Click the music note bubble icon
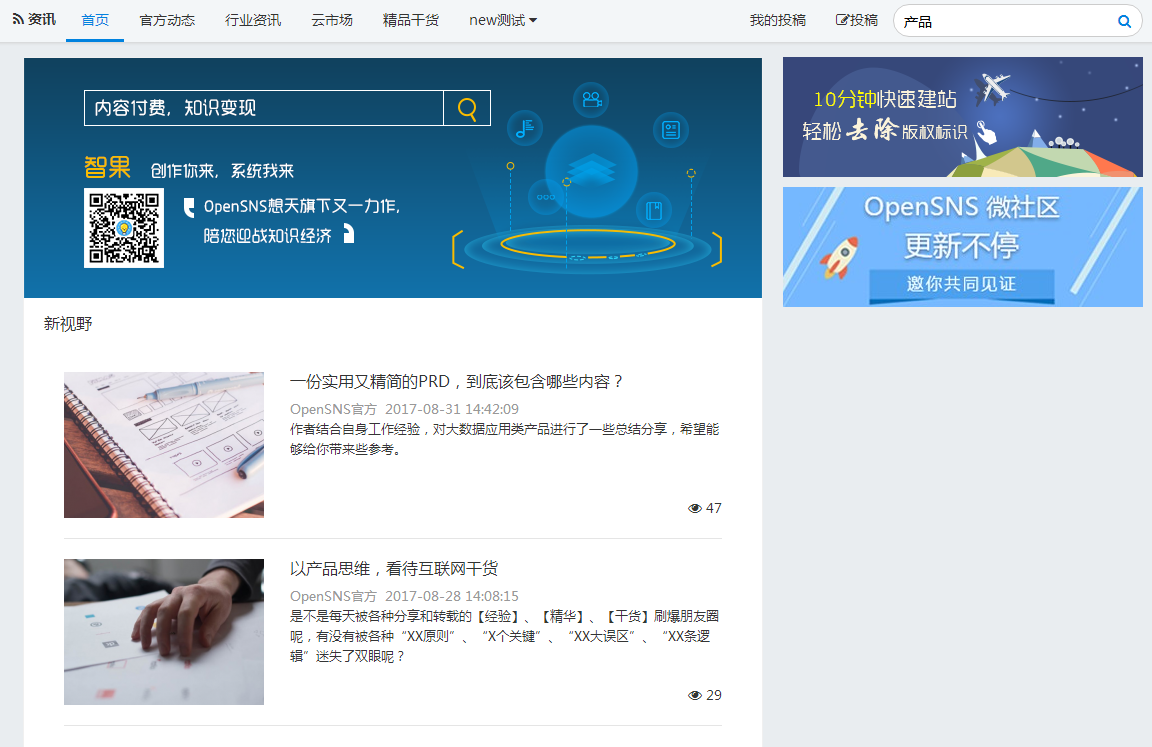 pyautogui.click(x=525, y=129)
